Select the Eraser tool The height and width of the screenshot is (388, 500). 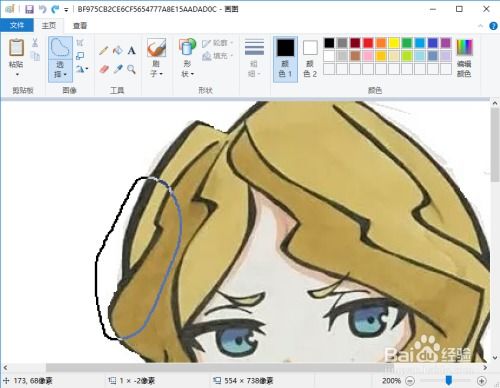(x=104, y=69)
